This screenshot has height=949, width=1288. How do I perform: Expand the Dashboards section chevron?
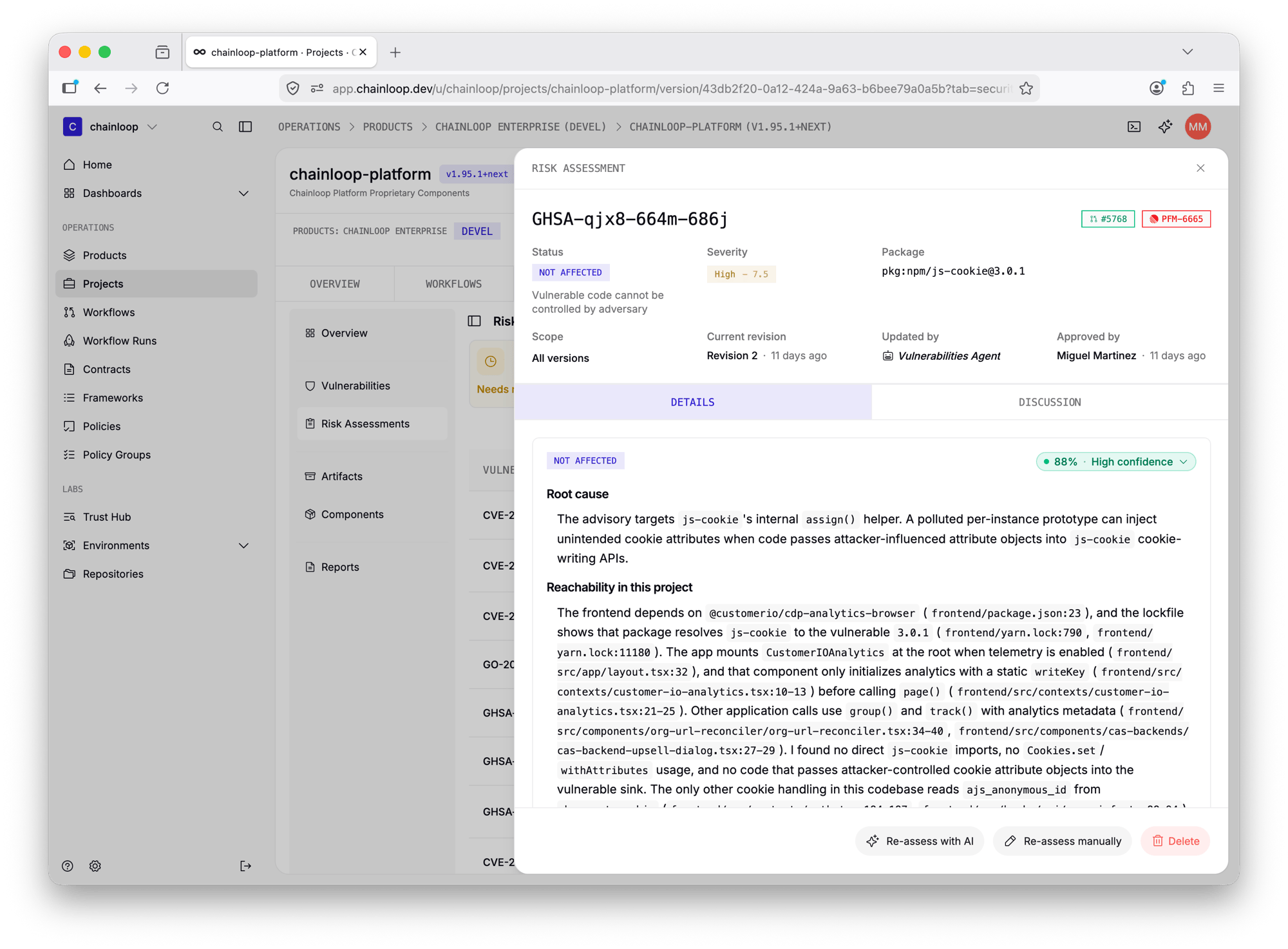point(243,193)
